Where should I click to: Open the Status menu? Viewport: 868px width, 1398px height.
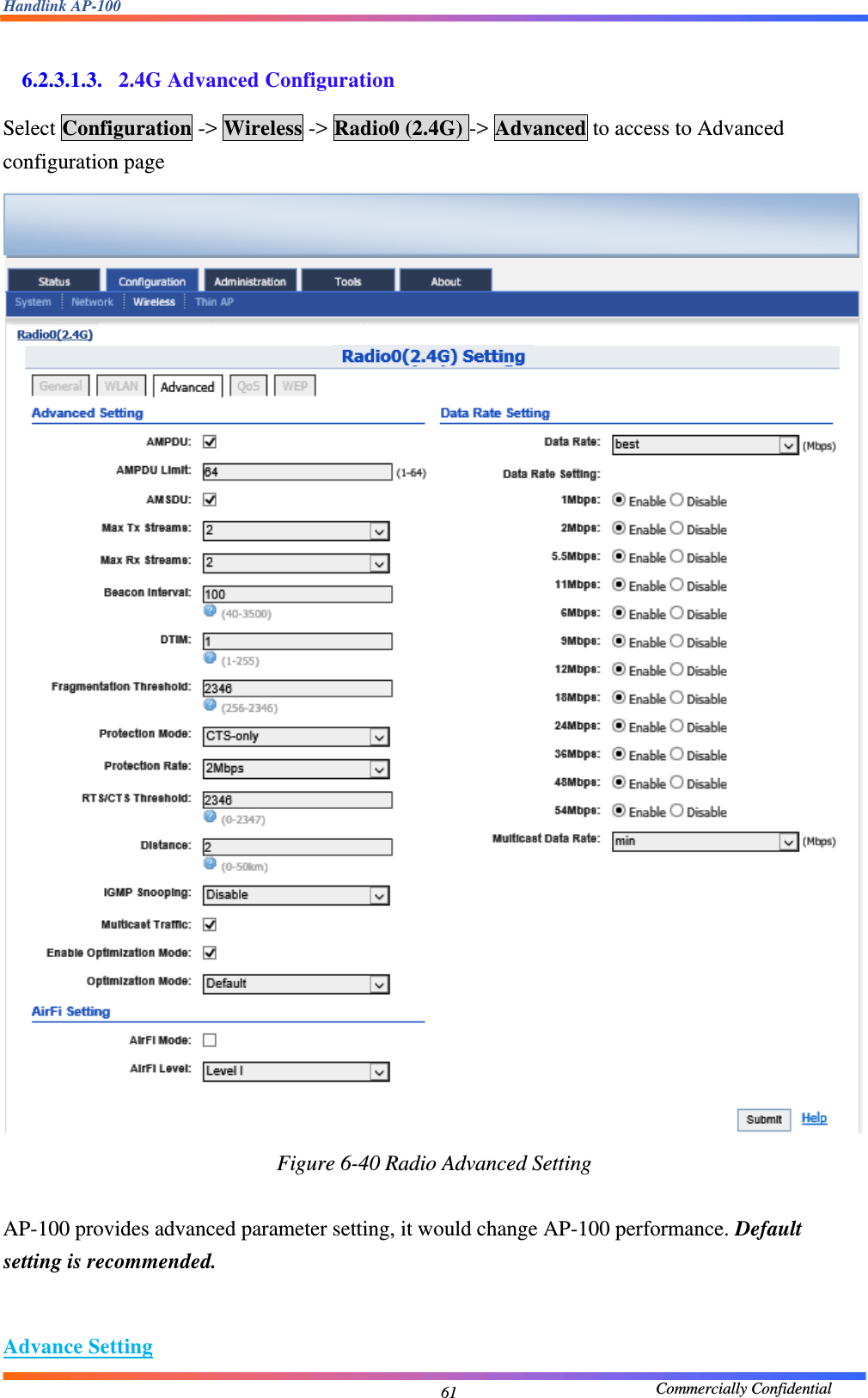(54, 281)
